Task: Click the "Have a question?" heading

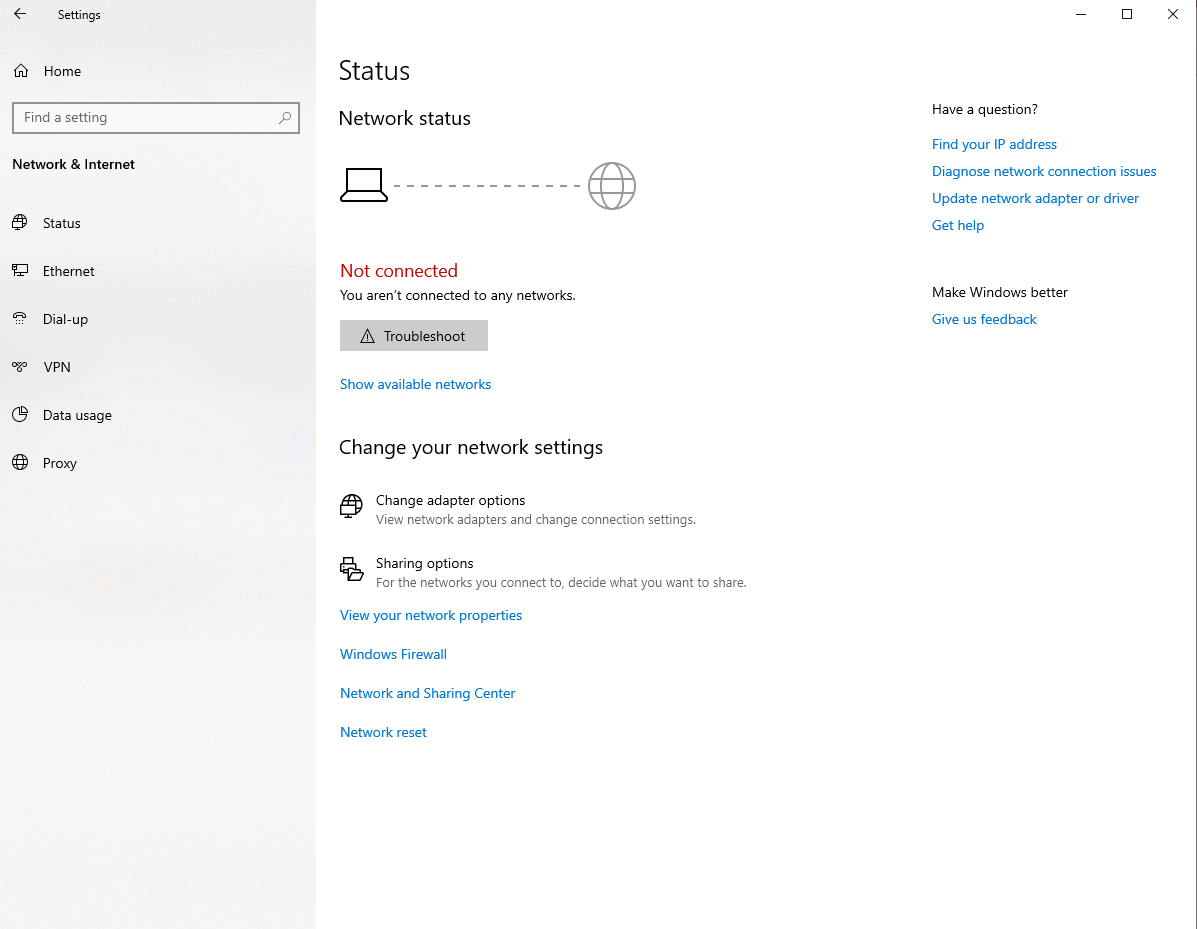Action: point(984,109)
